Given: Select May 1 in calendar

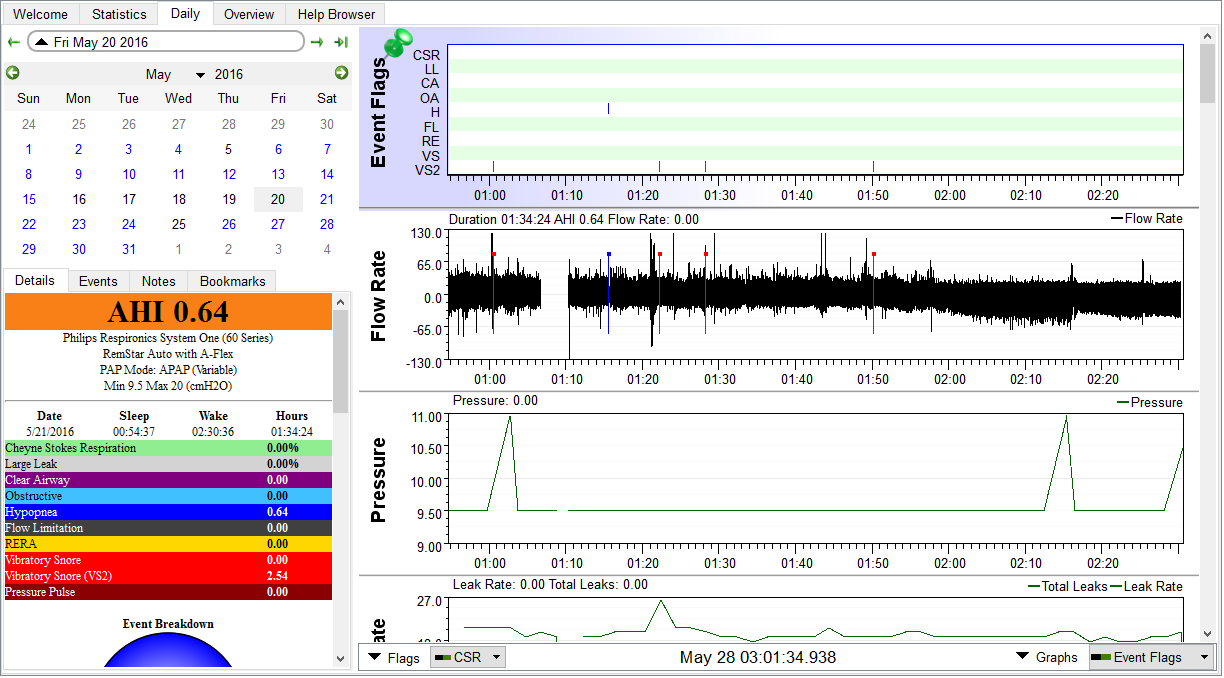Looking at the screenshot, I should point(29,149).
